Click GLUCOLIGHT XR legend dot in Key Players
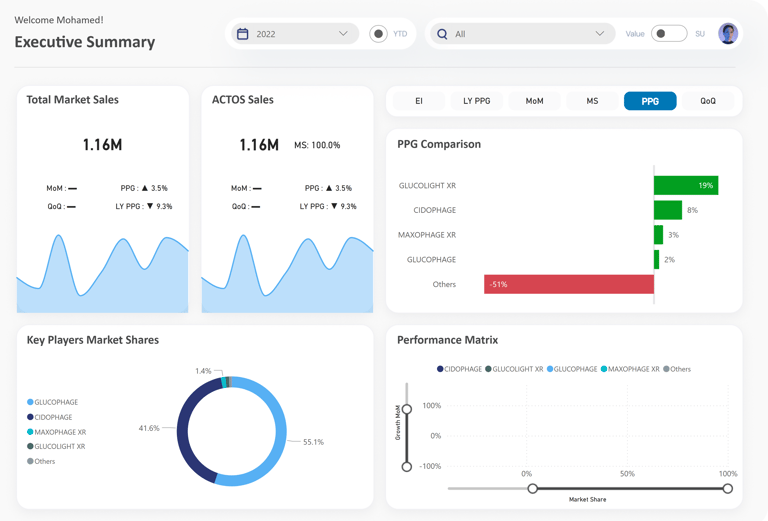Viewport: 768px width, 521px height. tap(30, 446)
